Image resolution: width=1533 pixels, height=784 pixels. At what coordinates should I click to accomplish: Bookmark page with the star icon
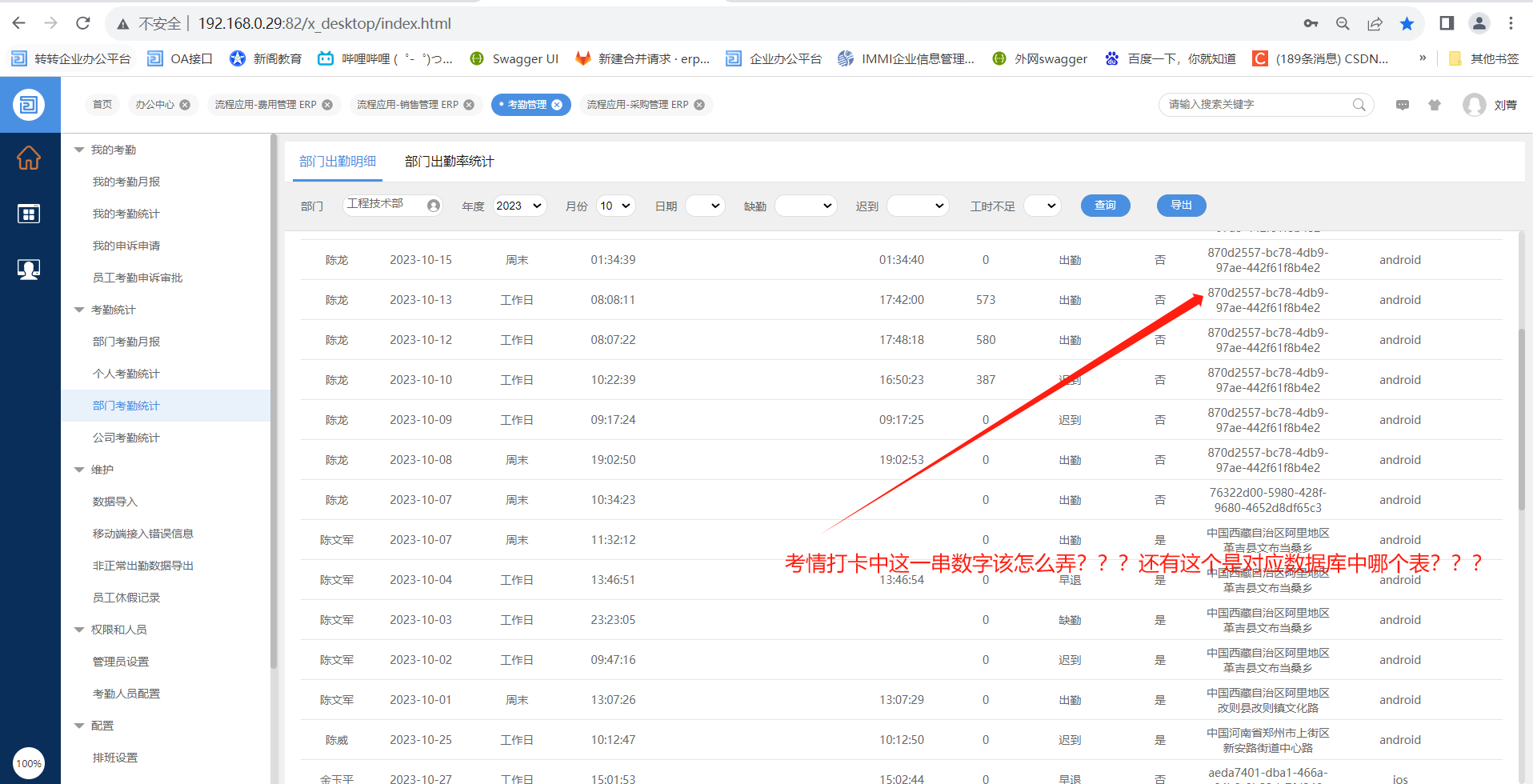point(1407,24)
